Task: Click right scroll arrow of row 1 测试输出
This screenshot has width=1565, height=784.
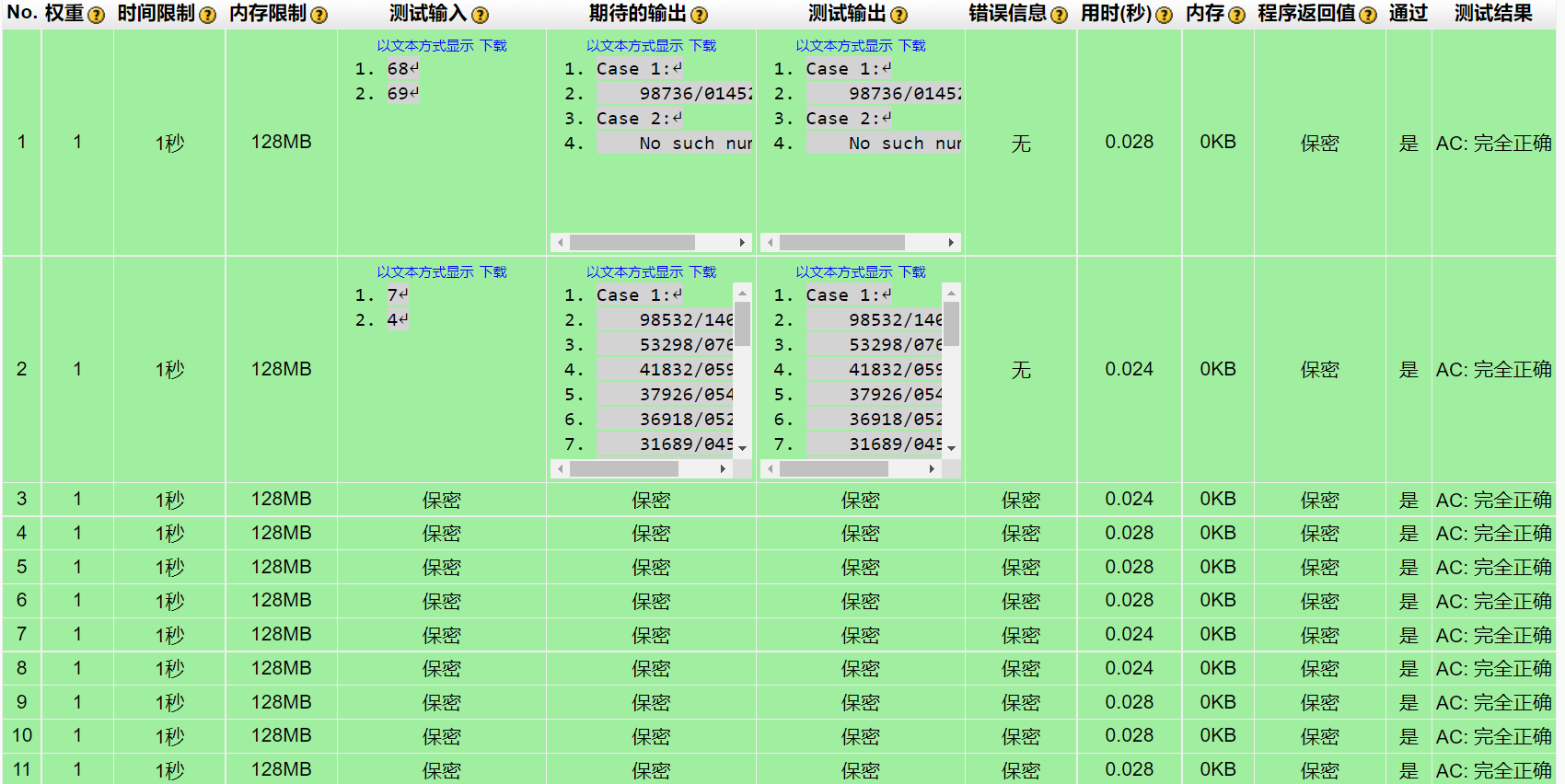Action: [951, 243]
